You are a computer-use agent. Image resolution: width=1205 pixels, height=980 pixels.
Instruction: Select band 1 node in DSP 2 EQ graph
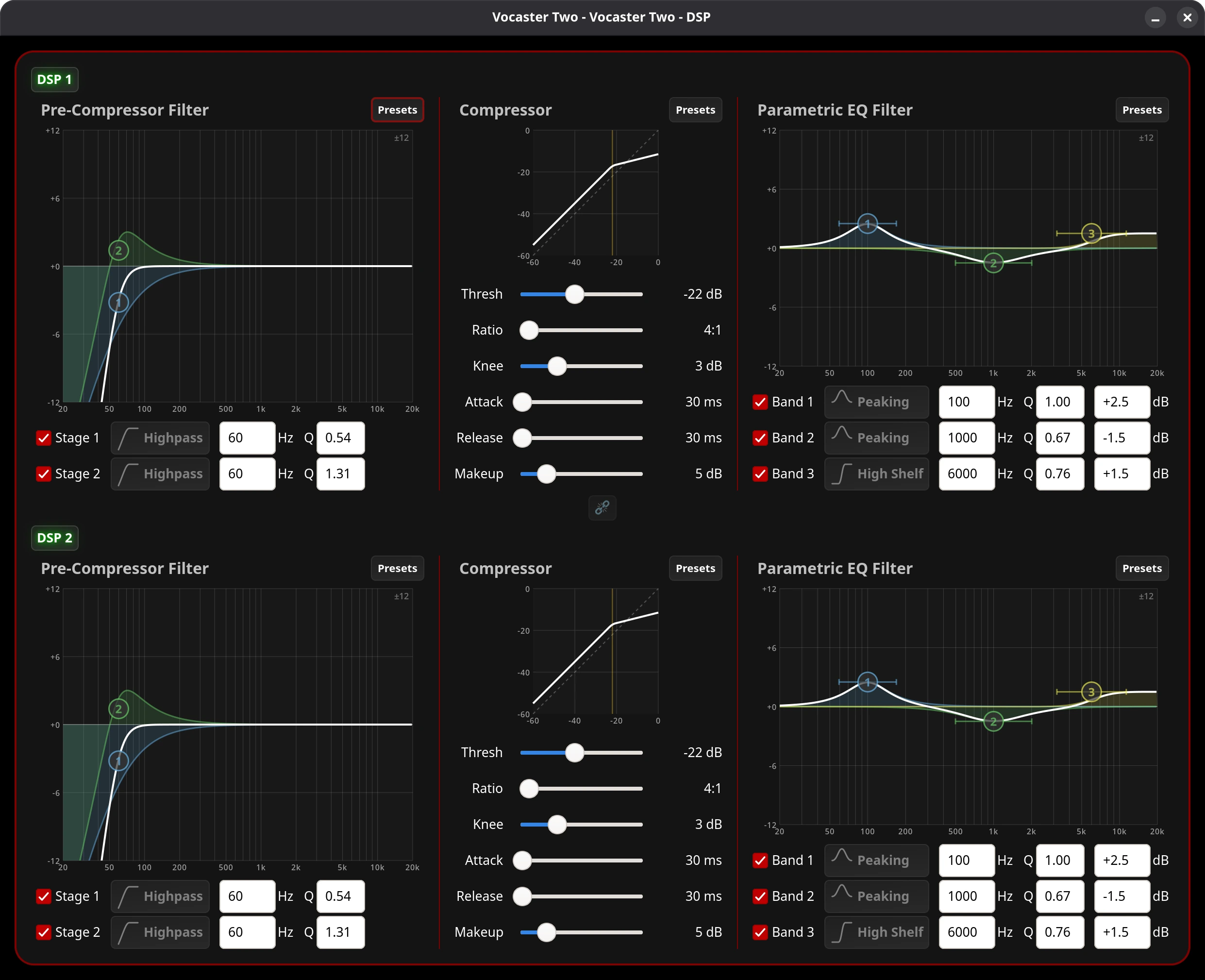pyautogui.click(x=868, y=682)
